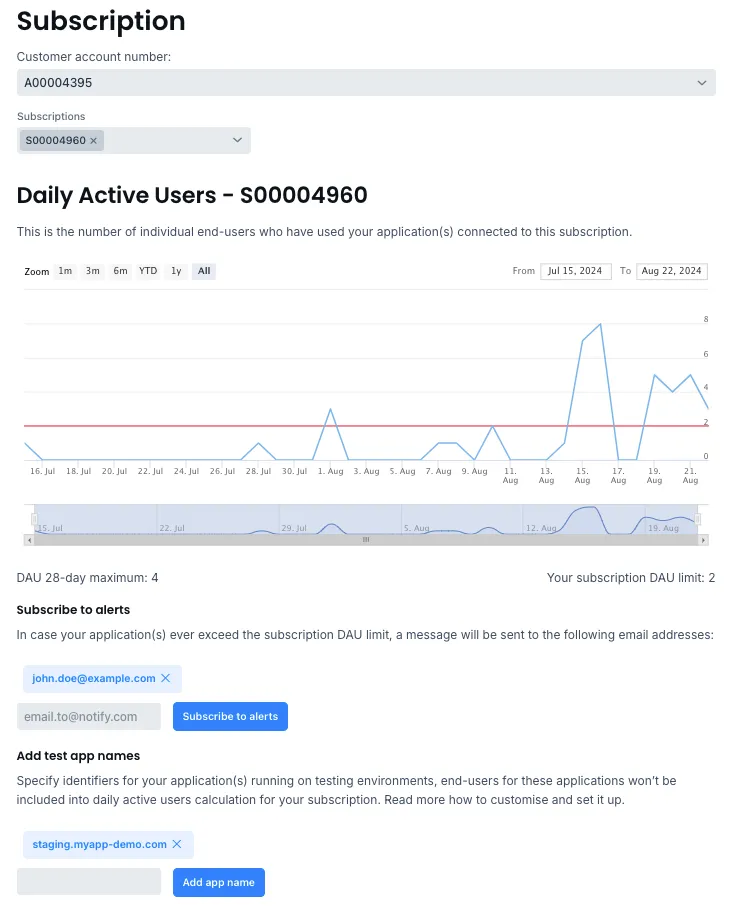The image size is (736, 910).
Task: Click the navigator left scroll arrow
Action: [29, 539]
